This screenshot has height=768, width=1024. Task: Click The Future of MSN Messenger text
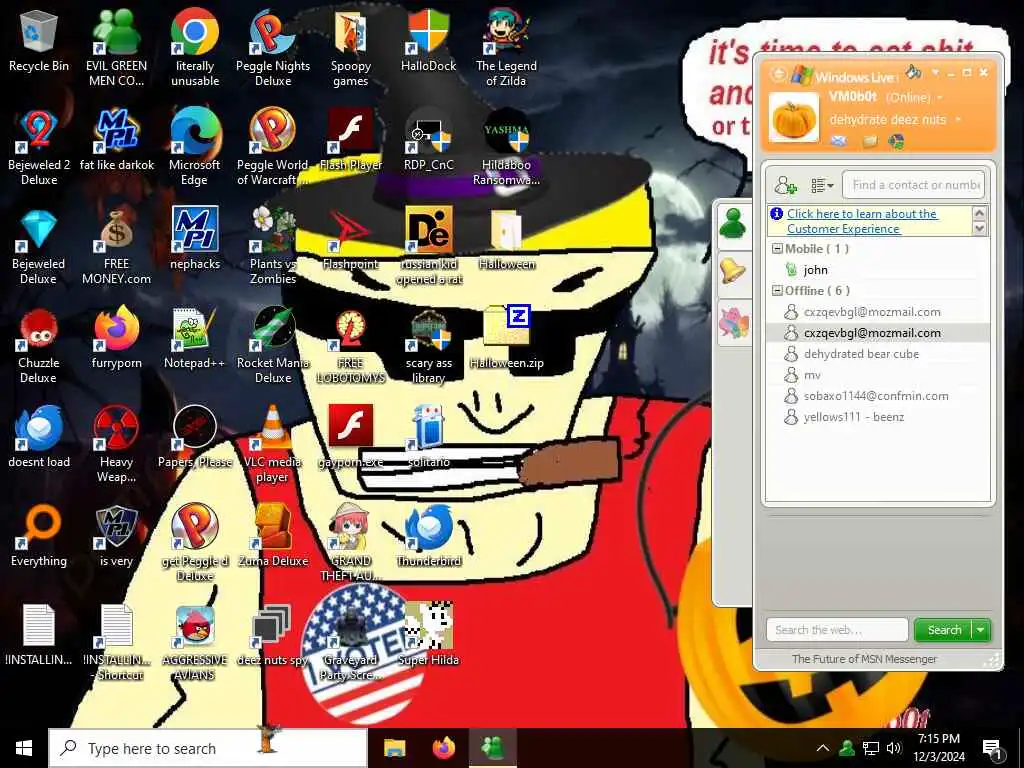(x=864, y=659)
